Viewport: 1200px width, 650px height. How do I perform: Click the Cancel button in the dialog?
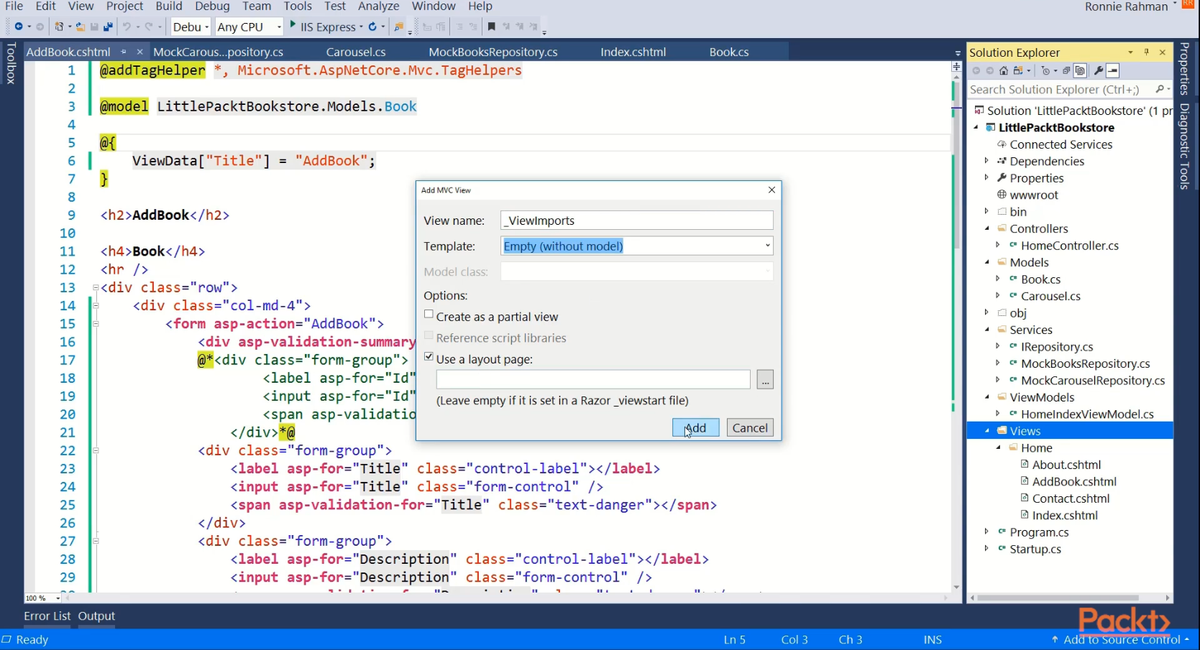pyautogui.click(x=750, y=427)
